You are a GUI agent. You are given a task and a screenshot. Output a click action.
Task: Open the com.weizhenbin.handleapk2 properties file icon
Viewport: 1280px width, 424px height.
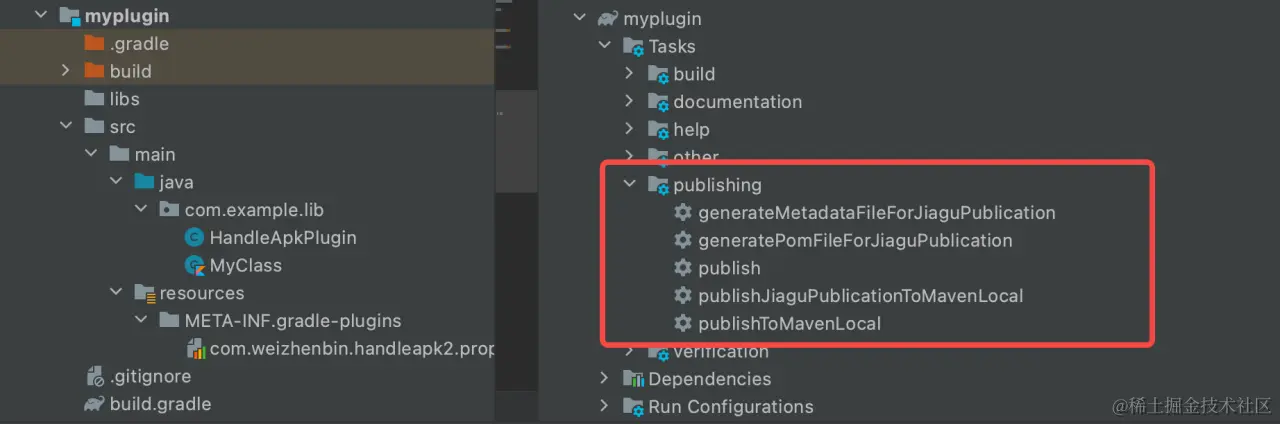tap(195, 349)
